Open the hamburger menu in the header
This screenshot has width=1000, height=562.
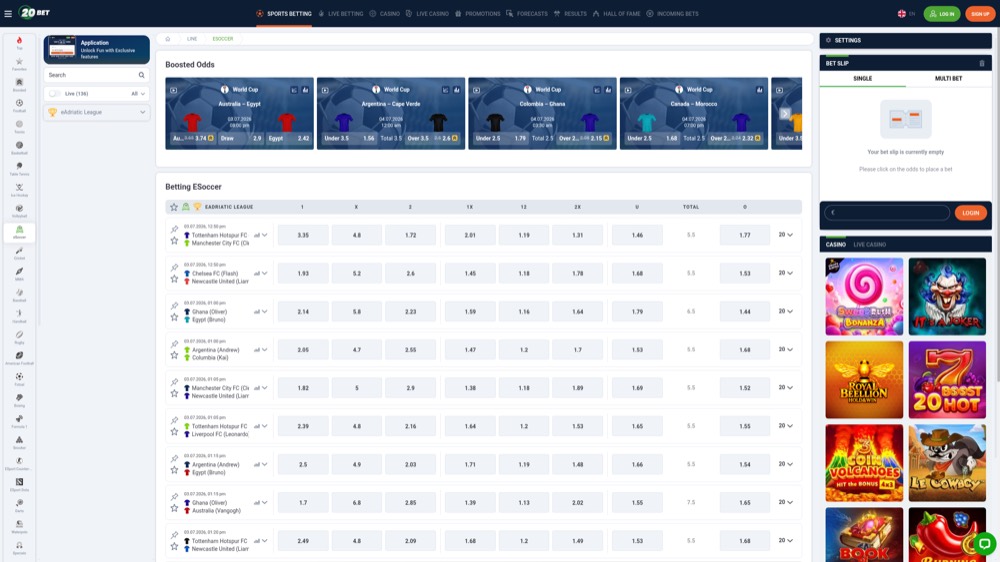pyautogui.click(x=8, y=13)
